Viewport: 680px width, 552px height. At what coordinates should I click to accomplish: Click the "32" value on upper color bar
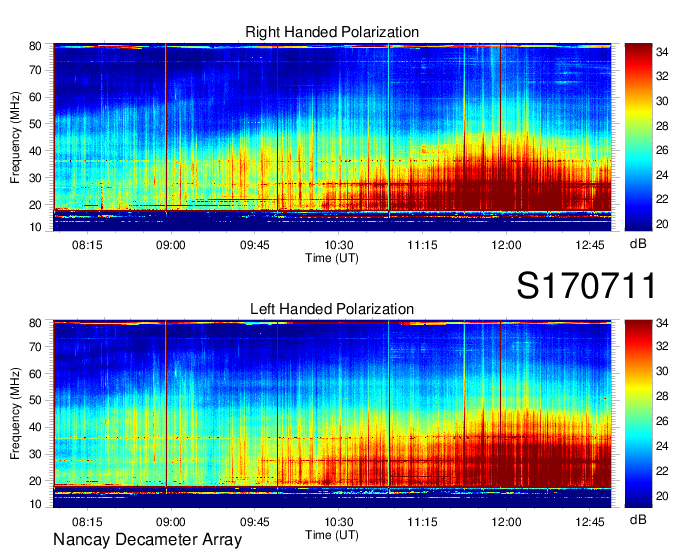pyautogui.click(x=662, y=76)
